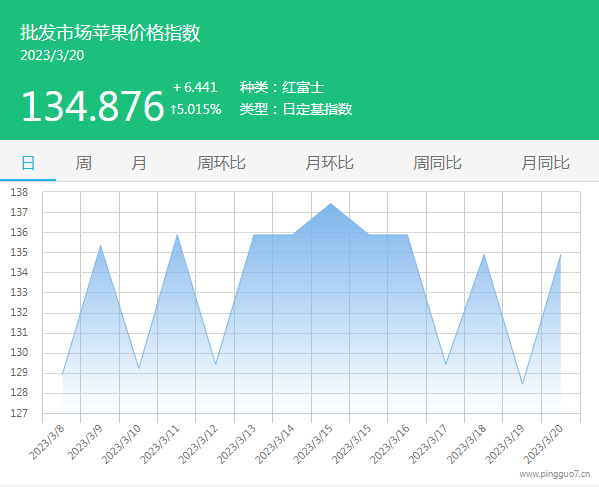Open the 月同比 tab
The height and width of the screenshot is (487, 599).
[546, 163]
